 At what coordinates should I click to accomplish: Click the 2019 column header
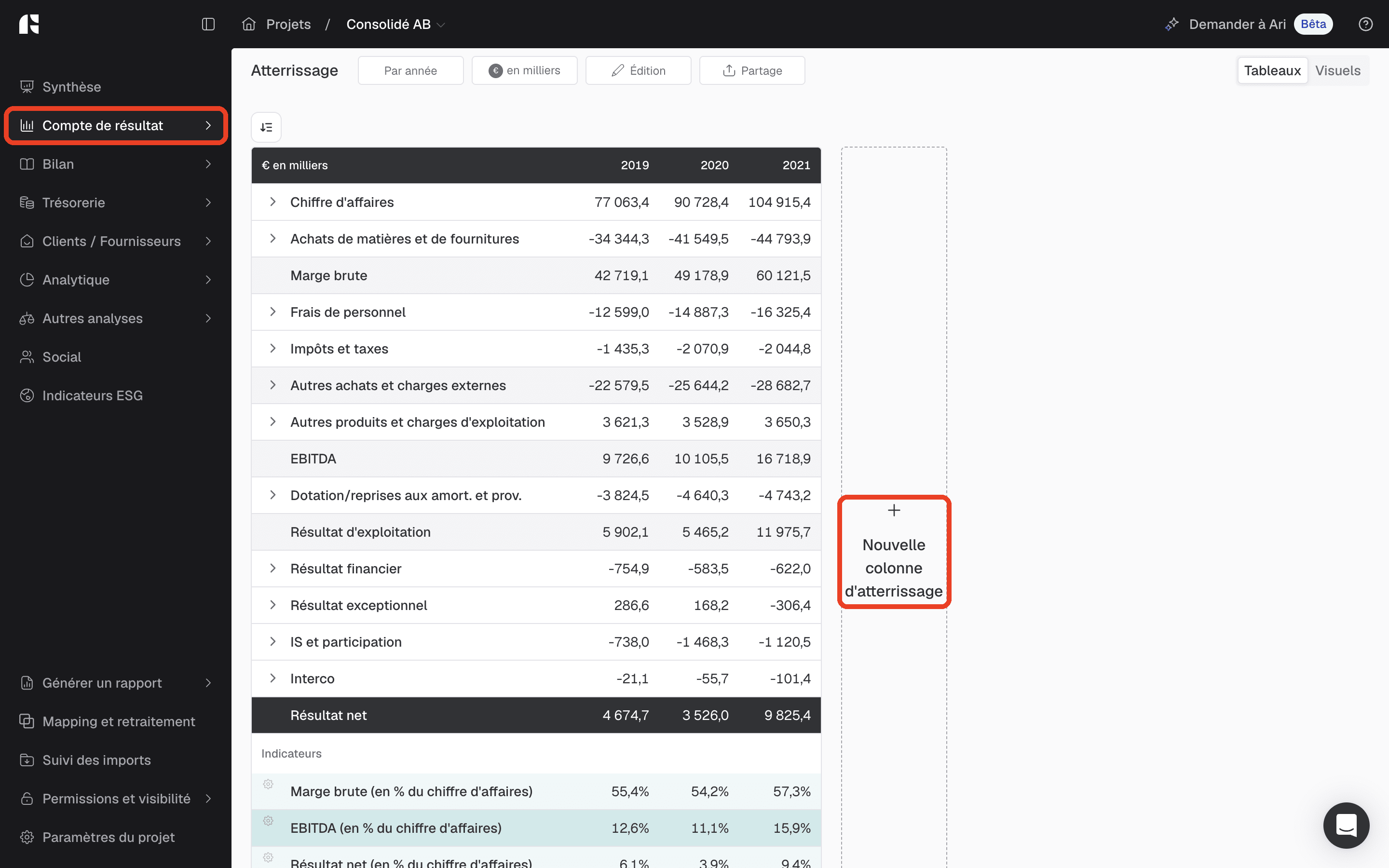pos(635,165)
